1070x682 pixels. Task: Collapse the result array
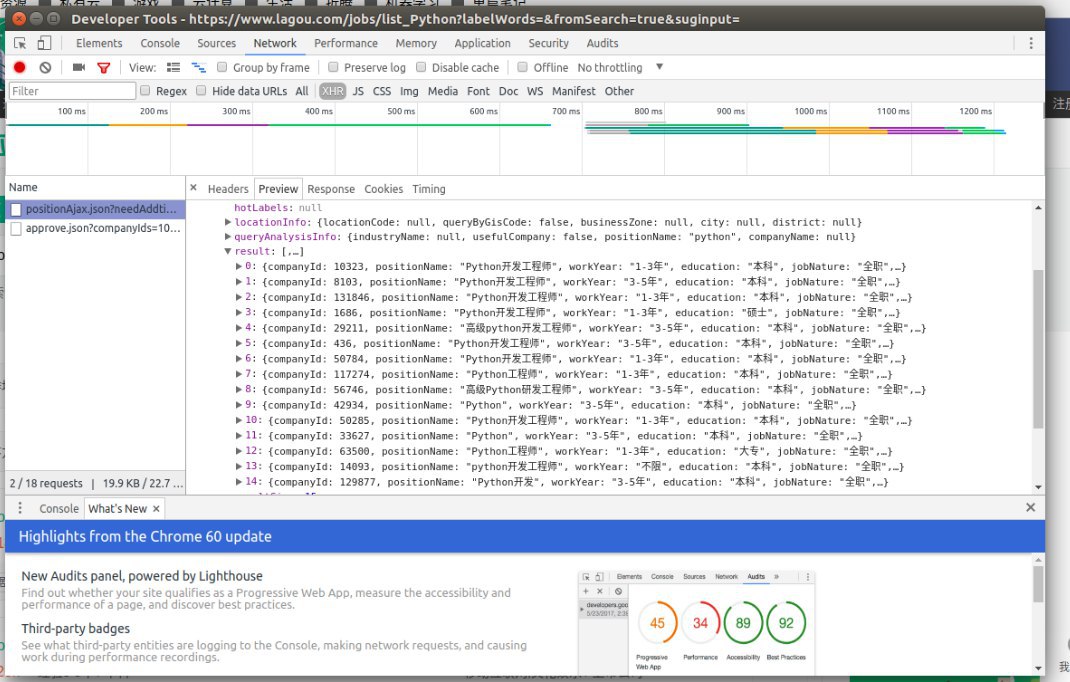[229, 252]
